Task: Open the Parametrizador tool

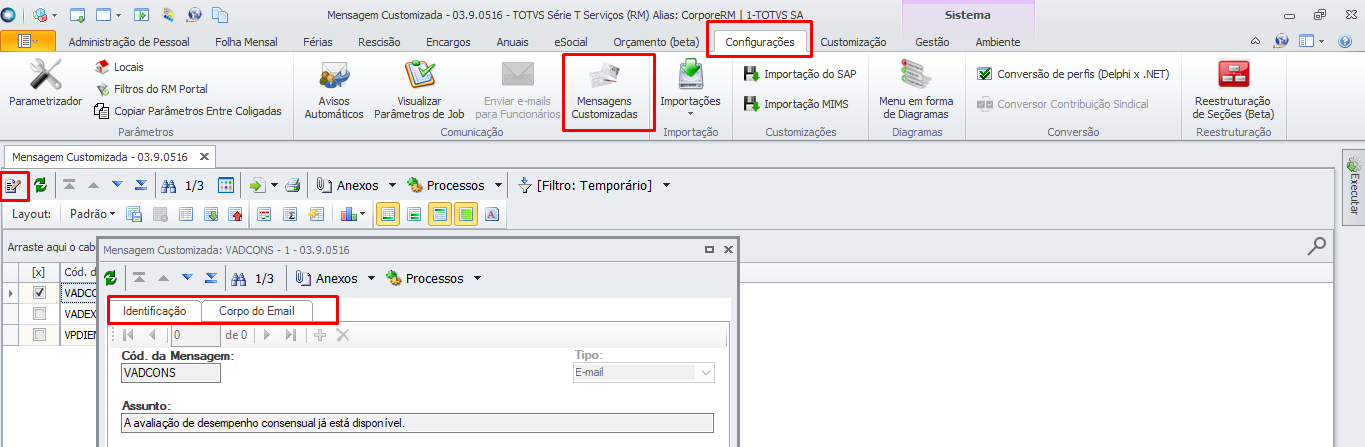Action: (45, 85)
